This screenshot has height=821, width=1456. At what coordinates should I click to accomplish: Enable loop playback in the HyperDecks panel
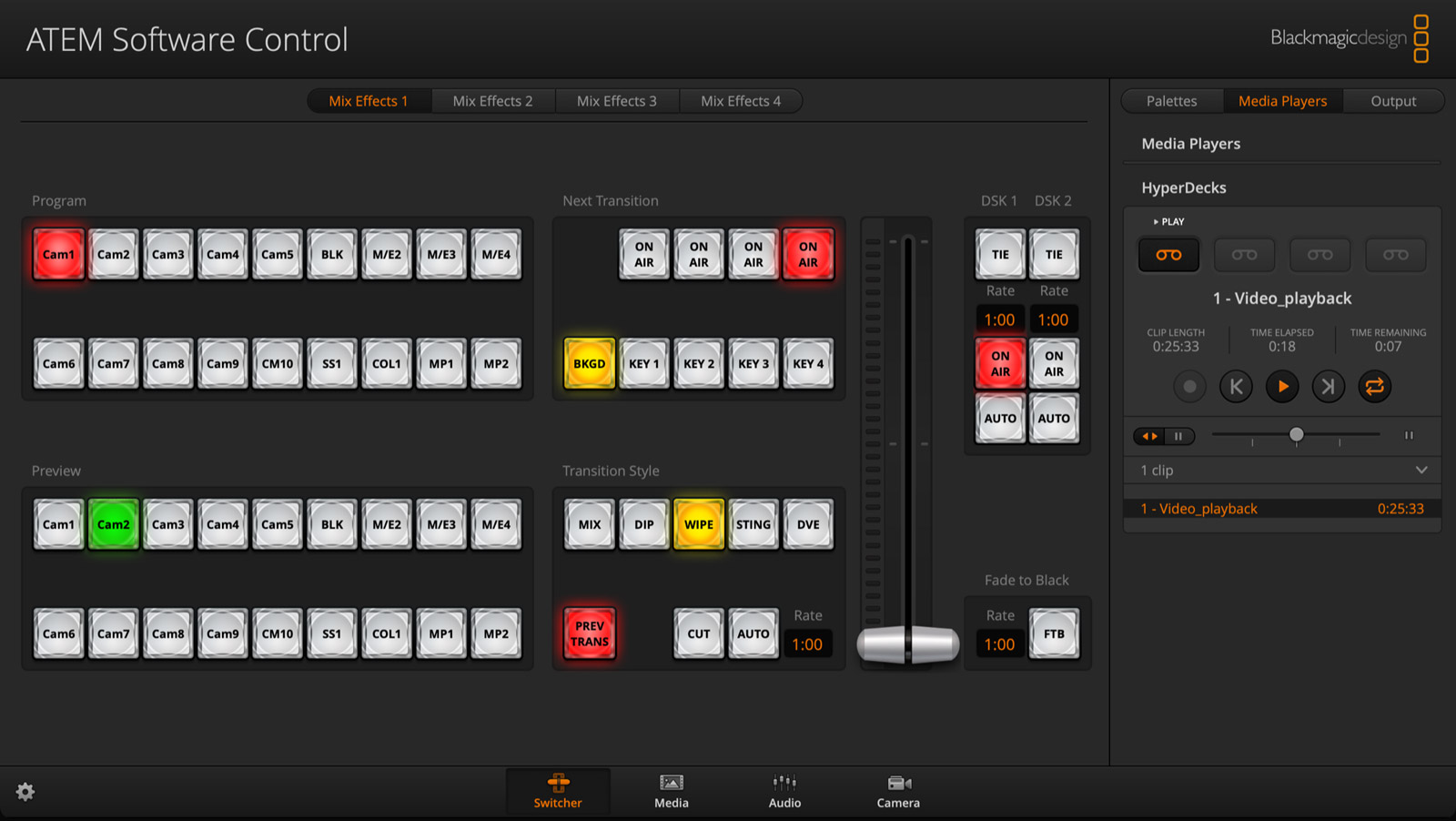click(1374, 386)
